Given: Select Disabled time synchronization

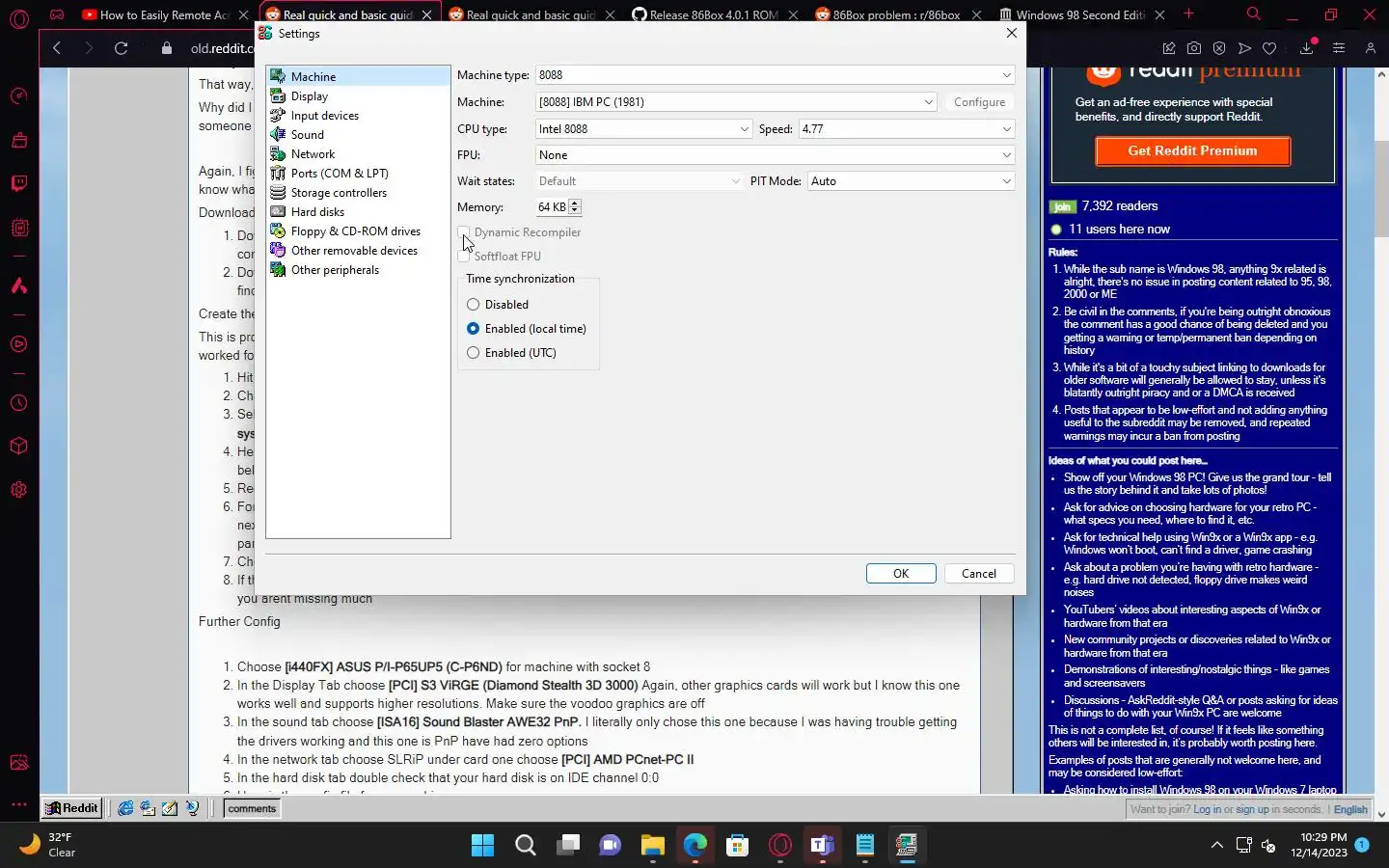Looking at the screenshot, I should click(473, 305).
